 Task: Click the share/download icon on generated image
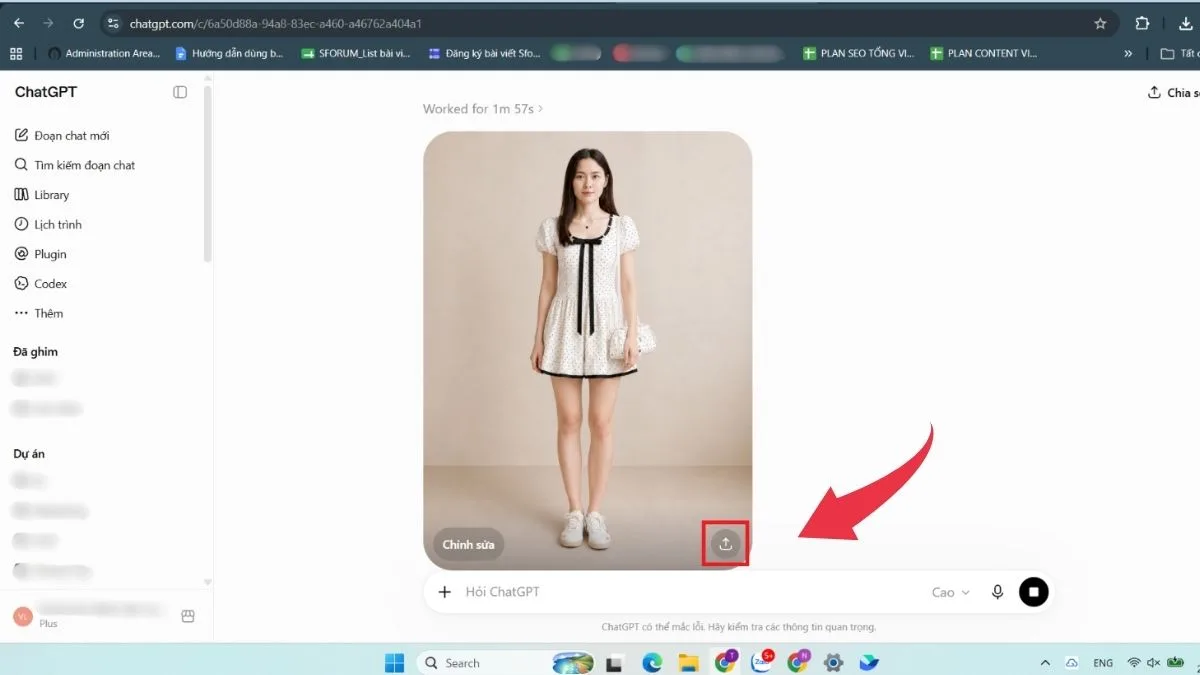tap(726, 544)
